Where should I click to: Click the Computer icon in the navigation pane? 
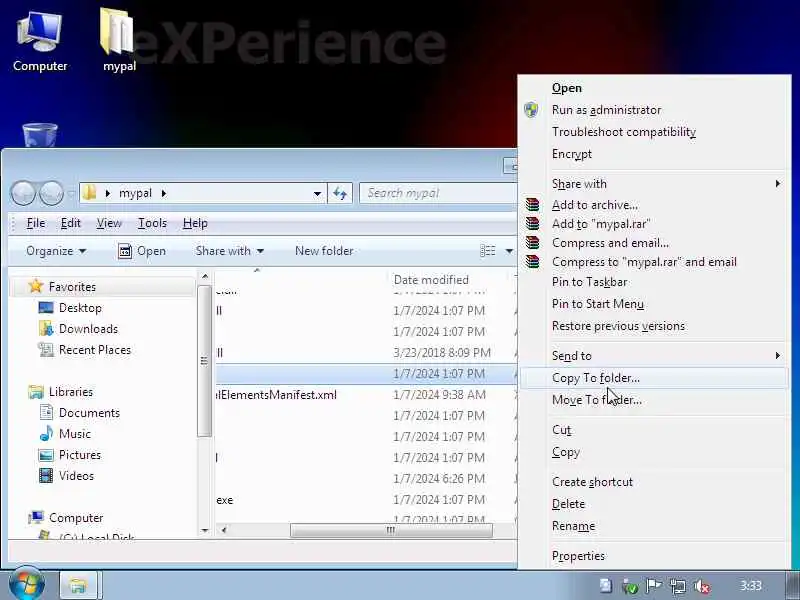36,517
